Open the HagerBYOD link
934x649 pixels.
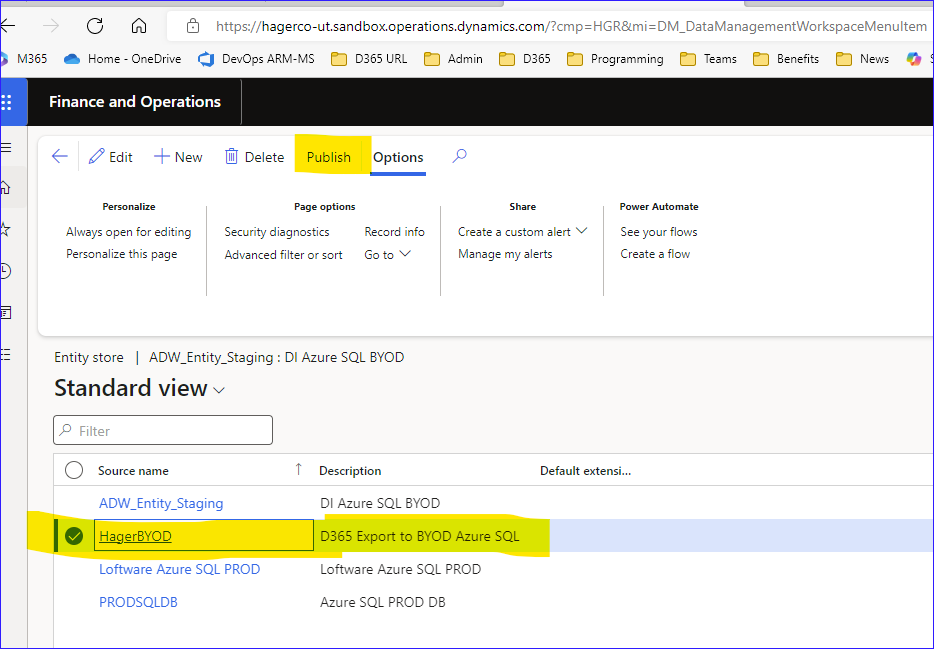pyautogui.click(x=135, y=536)
